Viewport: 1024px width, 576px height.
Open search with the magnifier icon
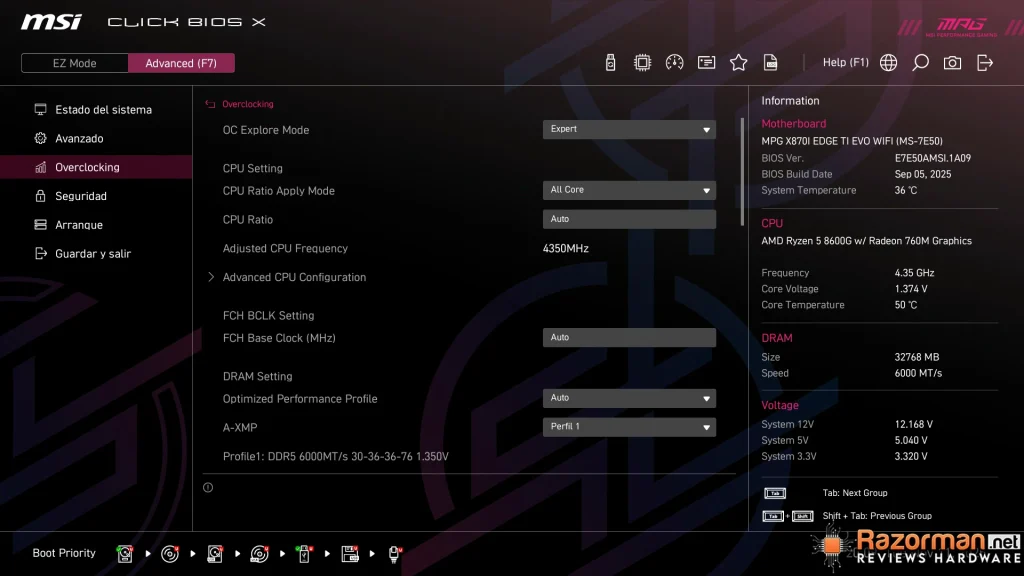920,63
